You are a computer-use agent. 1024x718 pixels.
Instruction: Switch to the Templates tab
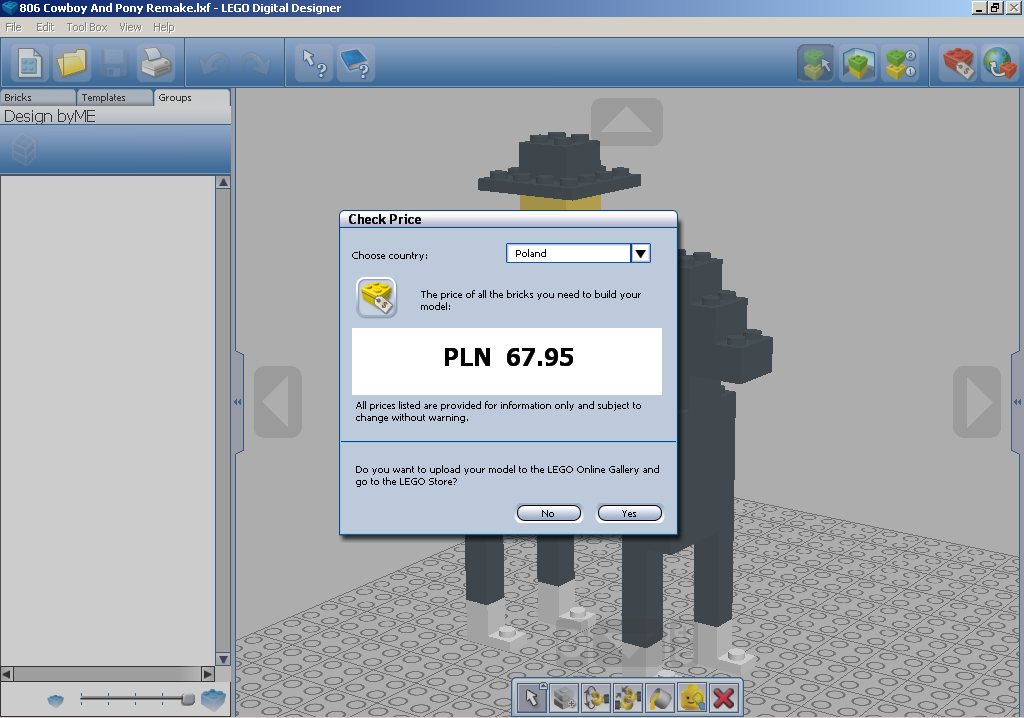pyautogui.click(x=115, y=97)
